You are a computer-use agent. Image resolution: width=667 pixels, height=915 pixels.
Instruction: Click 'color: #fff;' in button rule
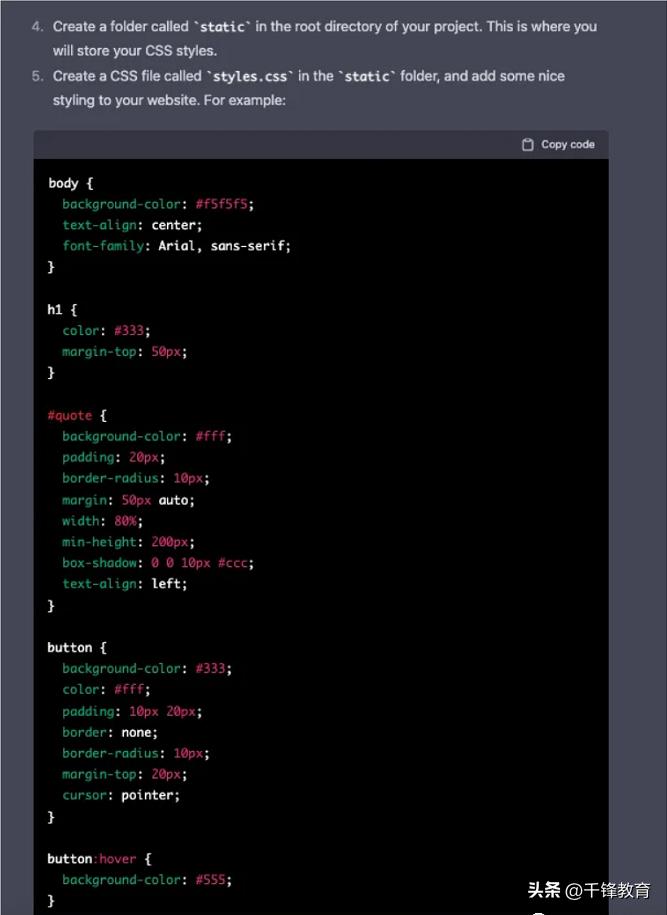tap(106, 690)
